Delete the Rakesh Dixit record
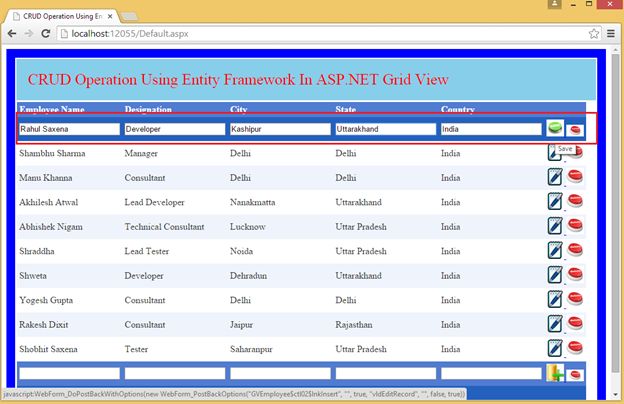Screen dimensions: 624x404 575,323
